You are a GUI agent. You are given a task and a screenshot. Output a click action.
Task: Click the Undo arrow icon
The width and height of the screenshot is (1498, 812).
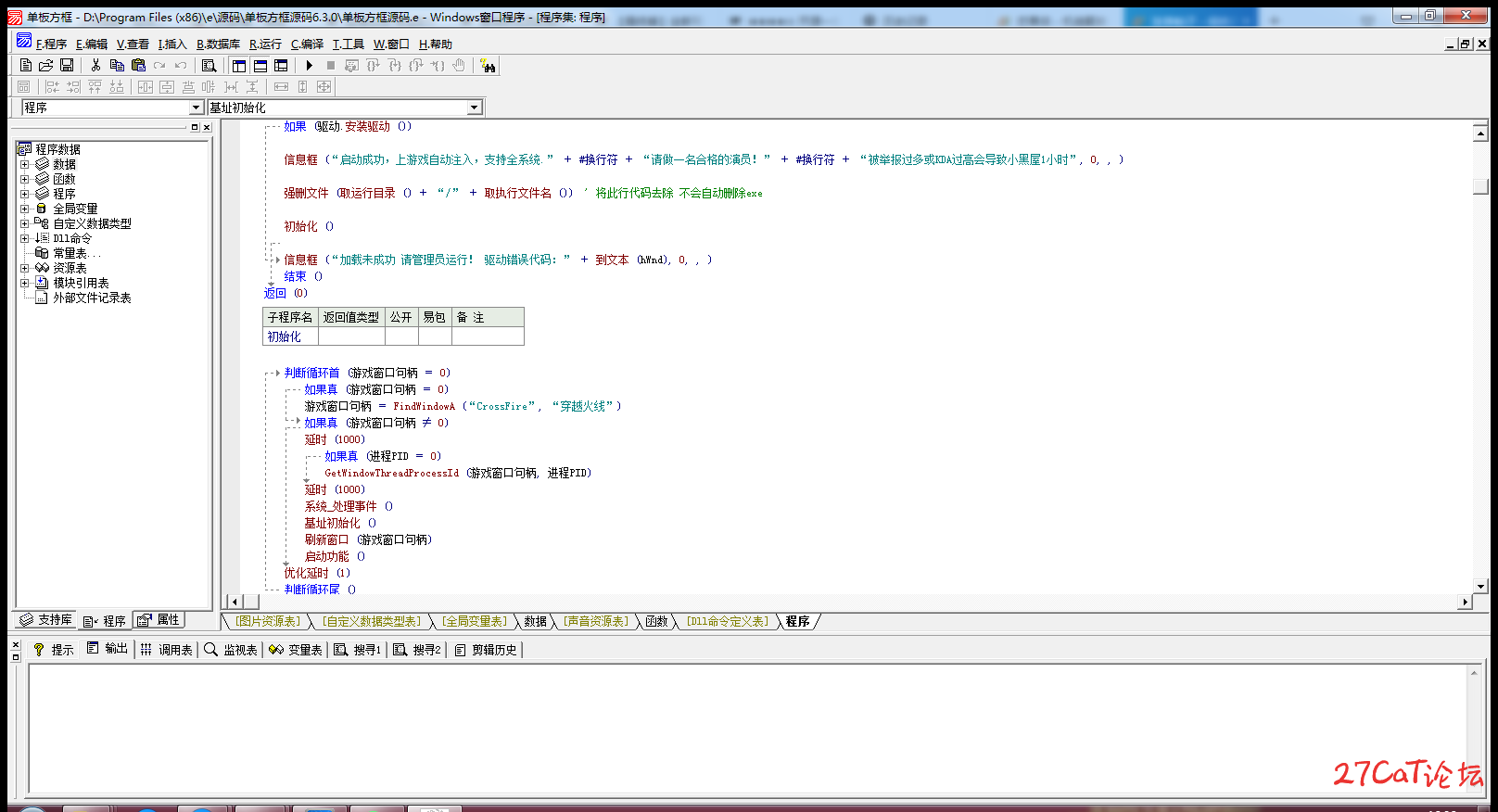pyautogui.click(x=181, y=65)
